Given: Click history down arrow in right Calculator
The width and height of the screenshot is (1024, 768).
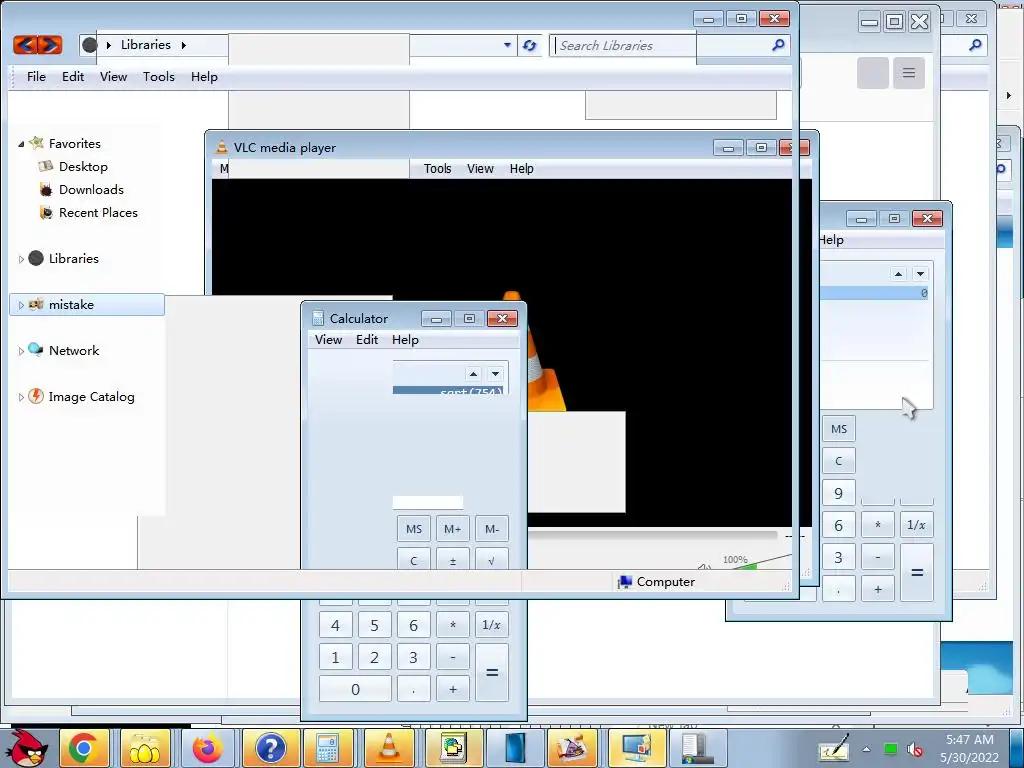Looking at the screenshot, I should 920,274.
